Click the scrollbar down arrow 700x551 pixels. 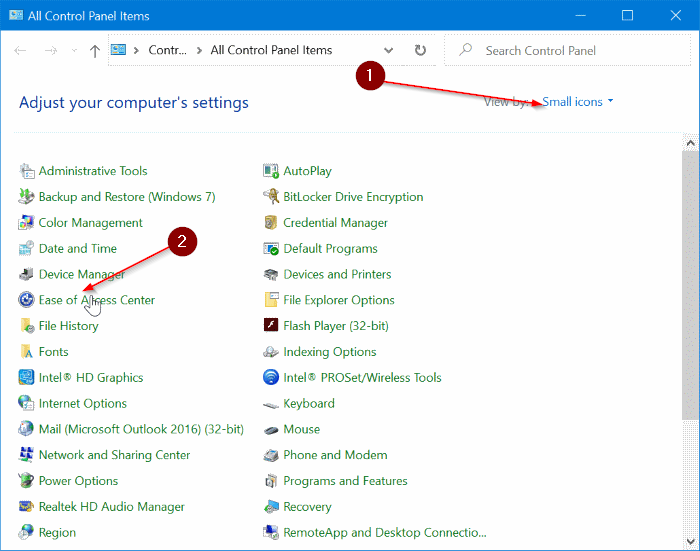691,542
